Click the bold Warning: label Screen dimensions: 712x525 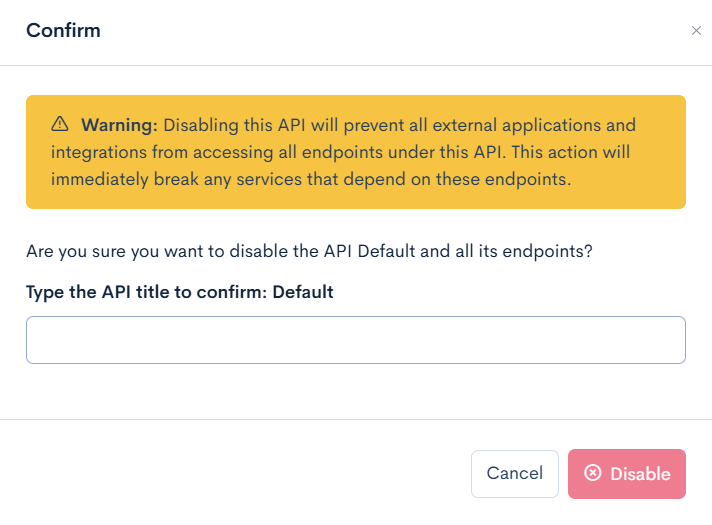pyautogui.click(x=120, y=125)
